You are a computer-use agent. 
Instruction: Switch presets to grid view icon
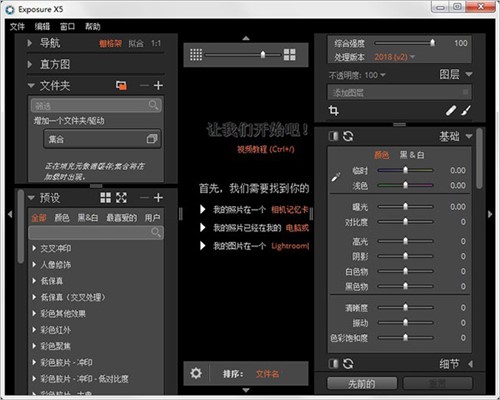click(x=106, y=198)
